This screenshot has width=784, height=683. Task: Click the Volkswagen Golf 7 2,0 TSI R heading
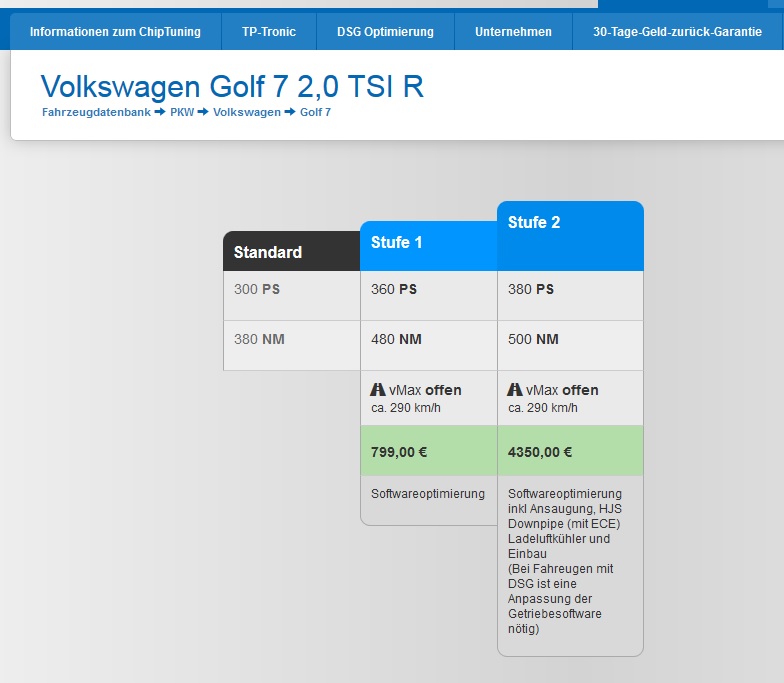click(232, 87)
